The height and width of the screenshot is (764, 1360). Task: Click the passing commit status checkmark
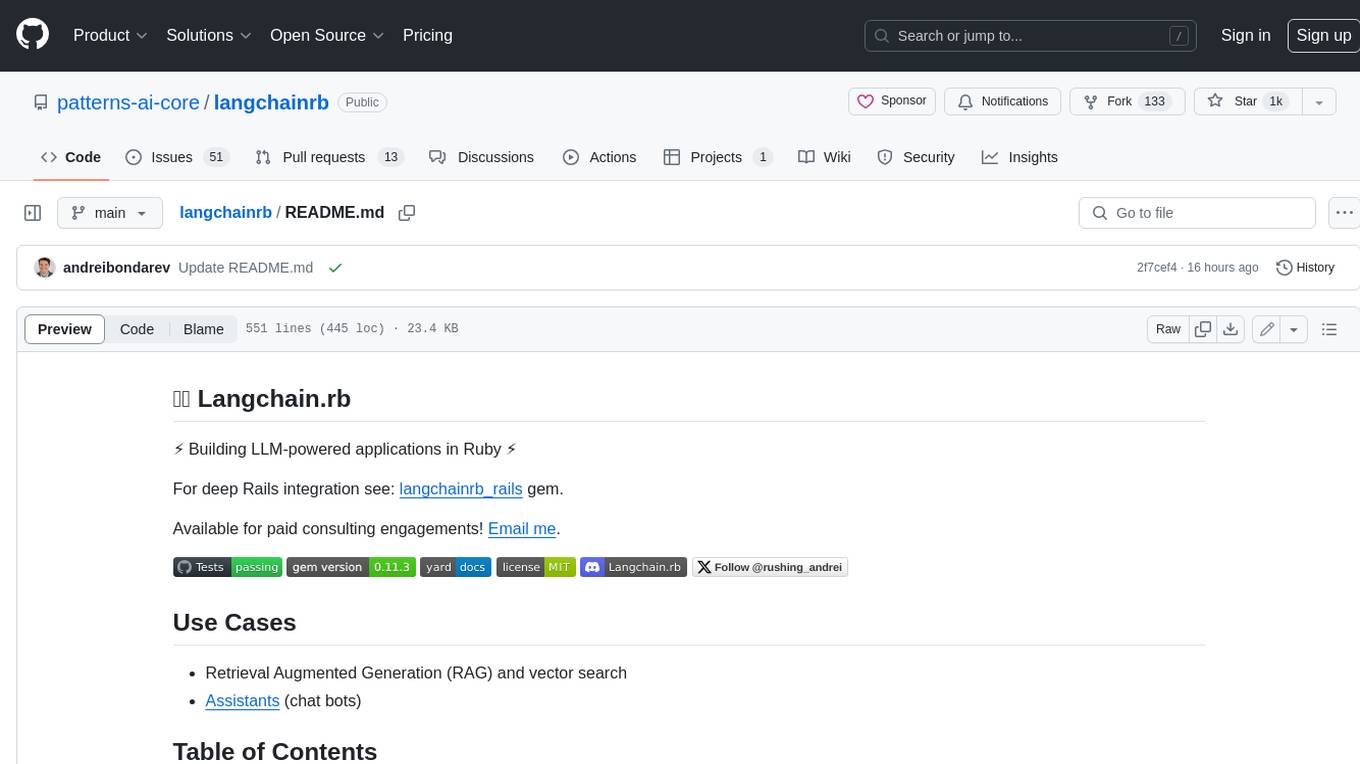pyautogui.click(x=335, y=268)
